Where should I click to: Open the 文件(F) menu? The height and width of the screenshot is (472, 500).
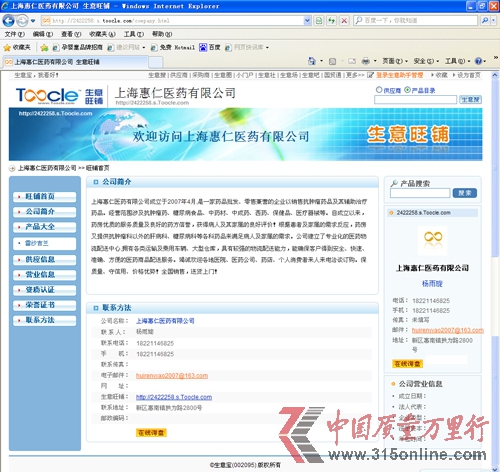[x=15, y=34]
